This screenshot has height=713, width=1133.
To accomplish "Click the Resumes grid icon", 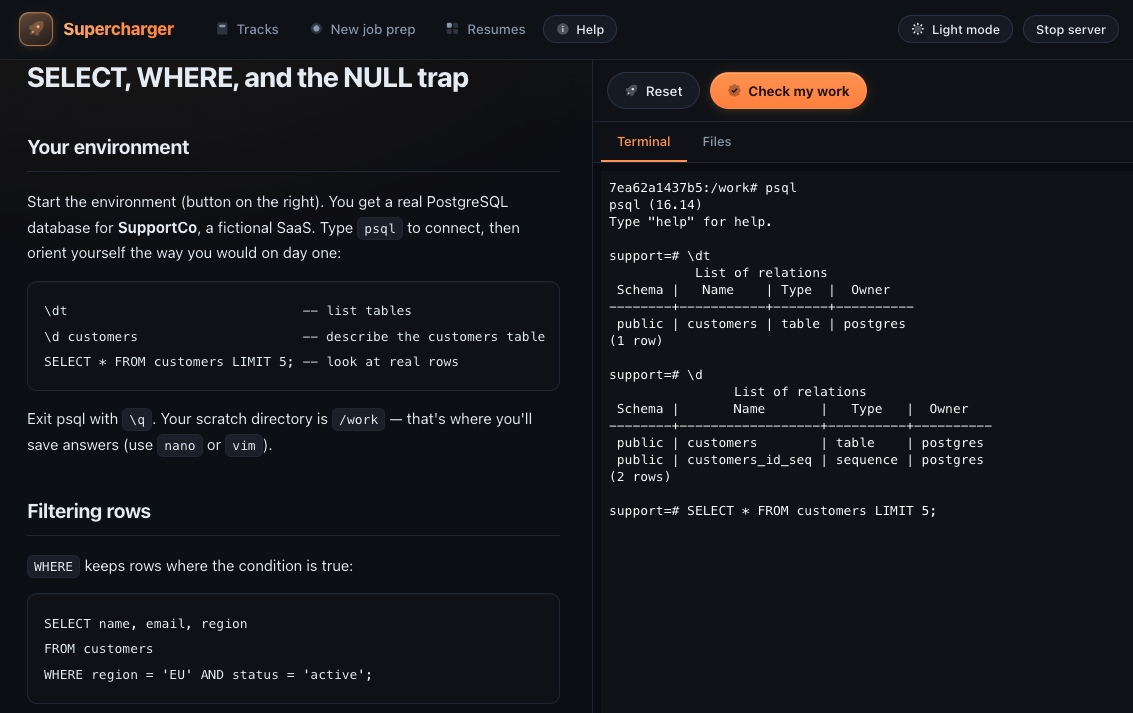I will coord(452,29).
